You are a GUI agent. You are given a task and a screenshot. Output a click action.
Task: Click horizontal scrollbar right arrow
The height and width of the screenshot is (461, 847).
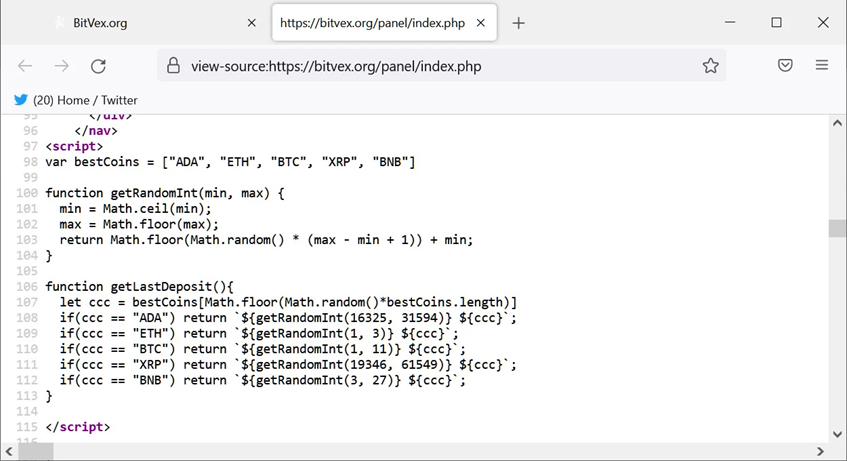pos(820,451)
